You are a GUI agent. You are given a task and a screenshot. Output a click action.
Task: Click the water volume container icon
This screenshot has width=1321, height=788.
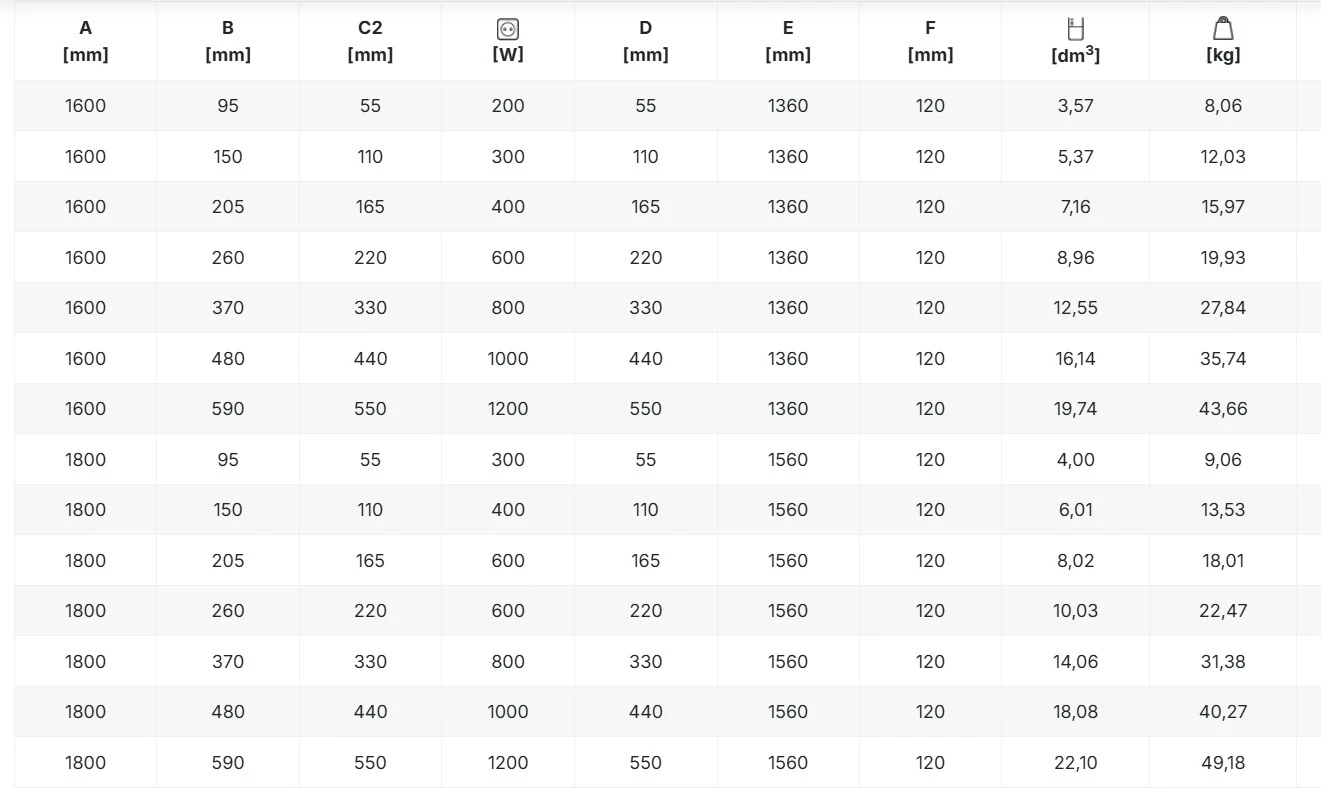point(1075,29)
